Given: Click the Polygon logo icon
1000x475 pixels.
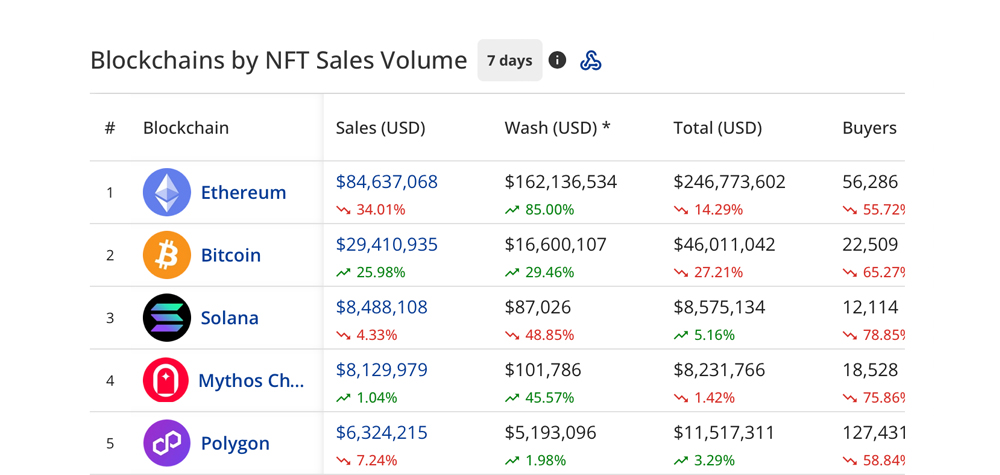Looking at the screenshot, I should point(166,442).
